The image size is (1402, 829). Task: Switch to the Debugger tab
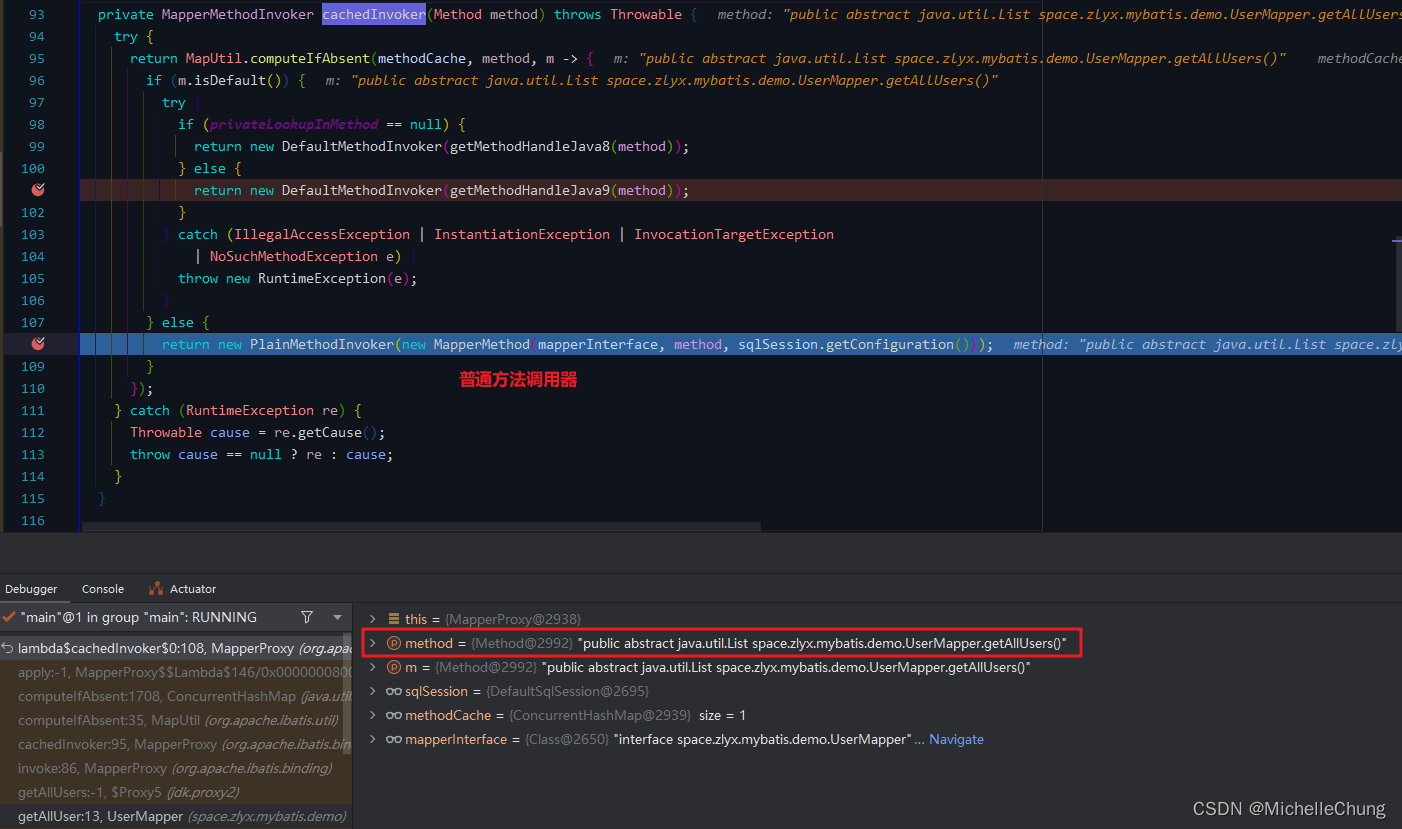[x=31, y=589]
